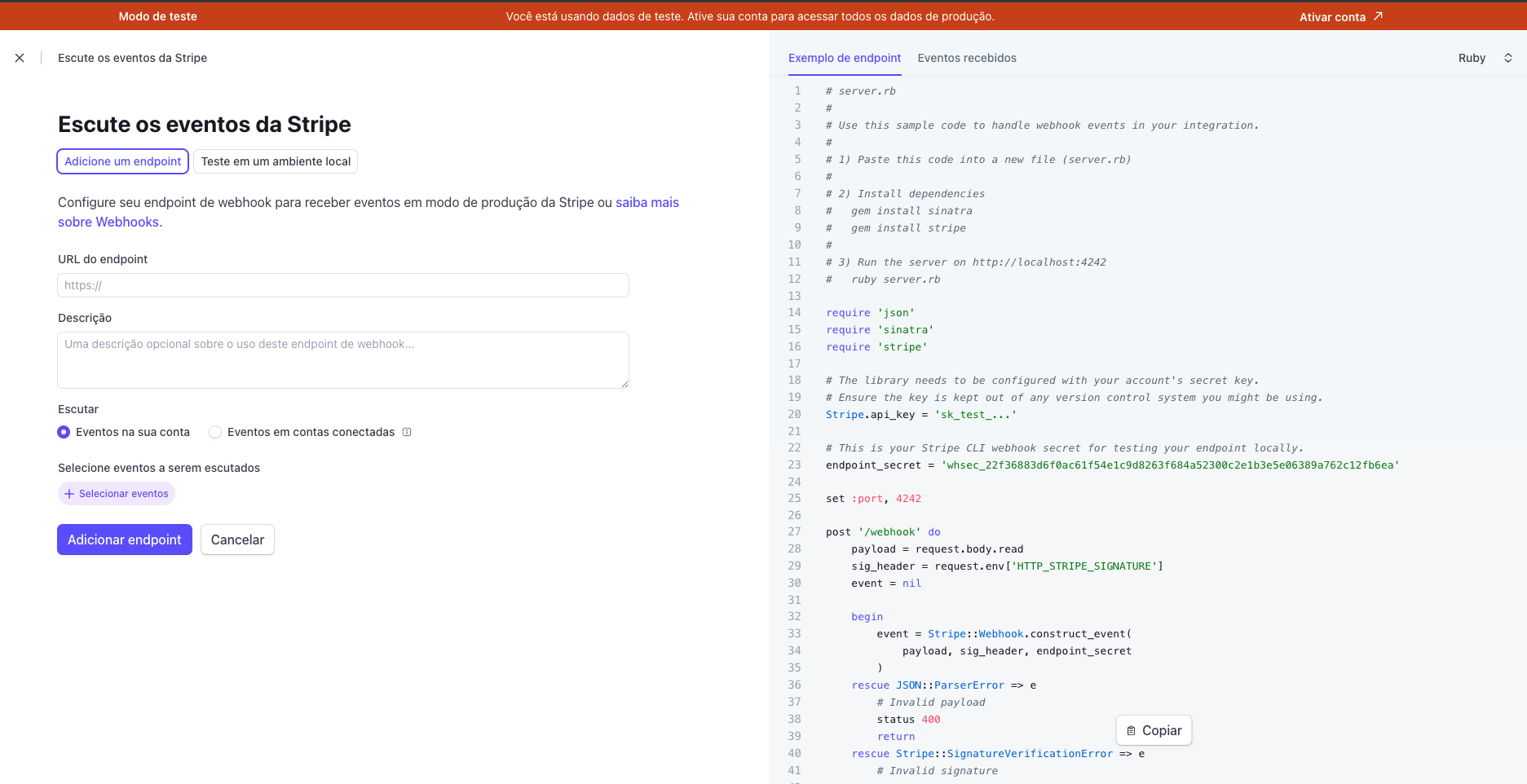1527x784 pixels.
Task: Click the "status 400" code line
Action: [x=908, y=720]
